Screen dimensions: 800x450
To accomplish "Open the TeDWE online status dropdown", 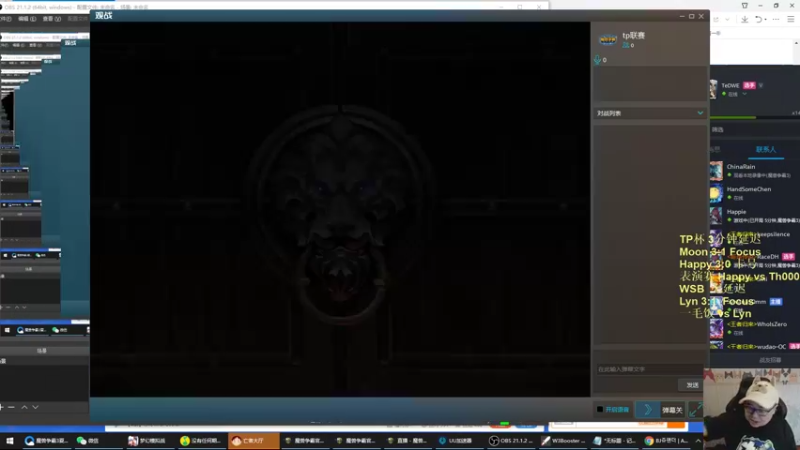I will [744, 94].
